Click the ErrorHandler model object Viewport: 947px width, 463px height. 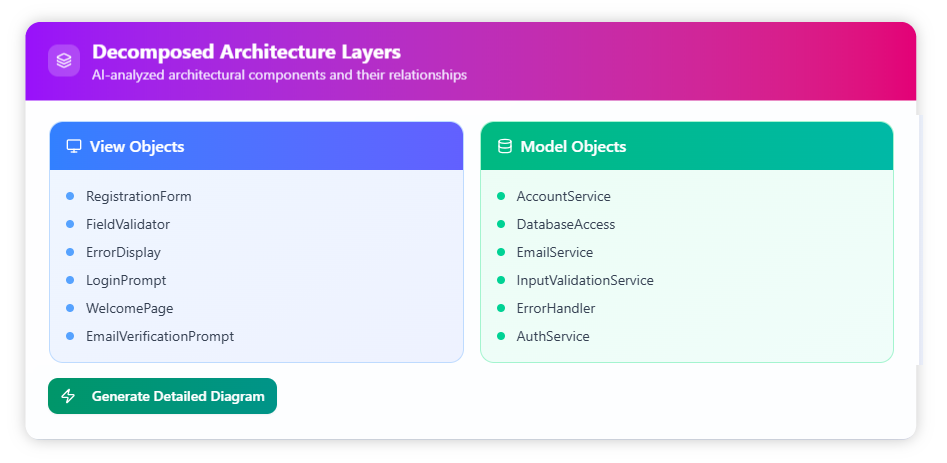coord(555,308)
